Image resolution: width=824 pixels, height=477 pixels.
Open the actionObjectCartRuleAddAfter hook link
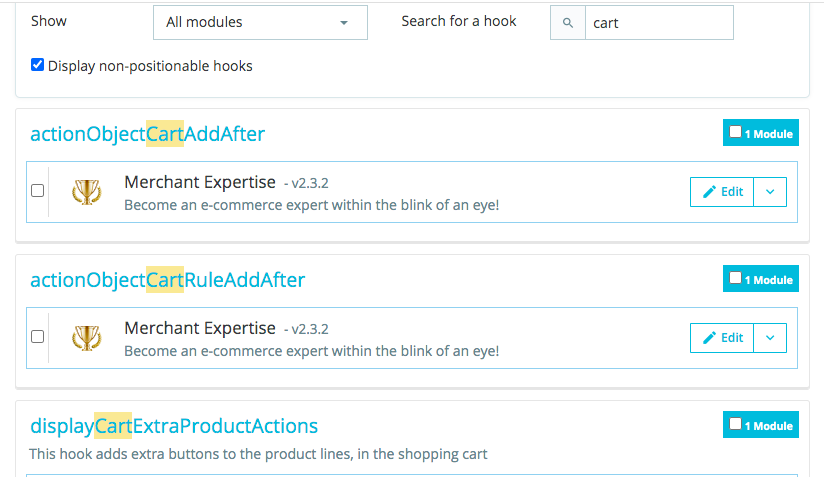click(167, 280)
